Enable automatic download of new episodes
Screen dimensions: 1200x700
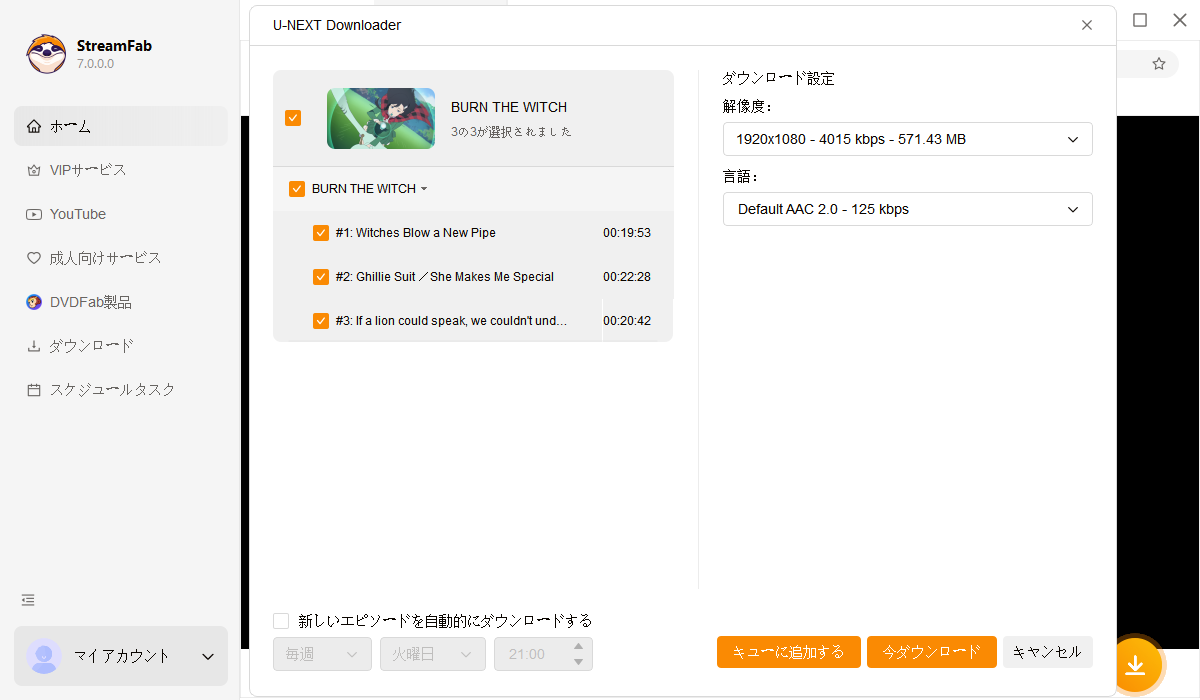(281, 620)
